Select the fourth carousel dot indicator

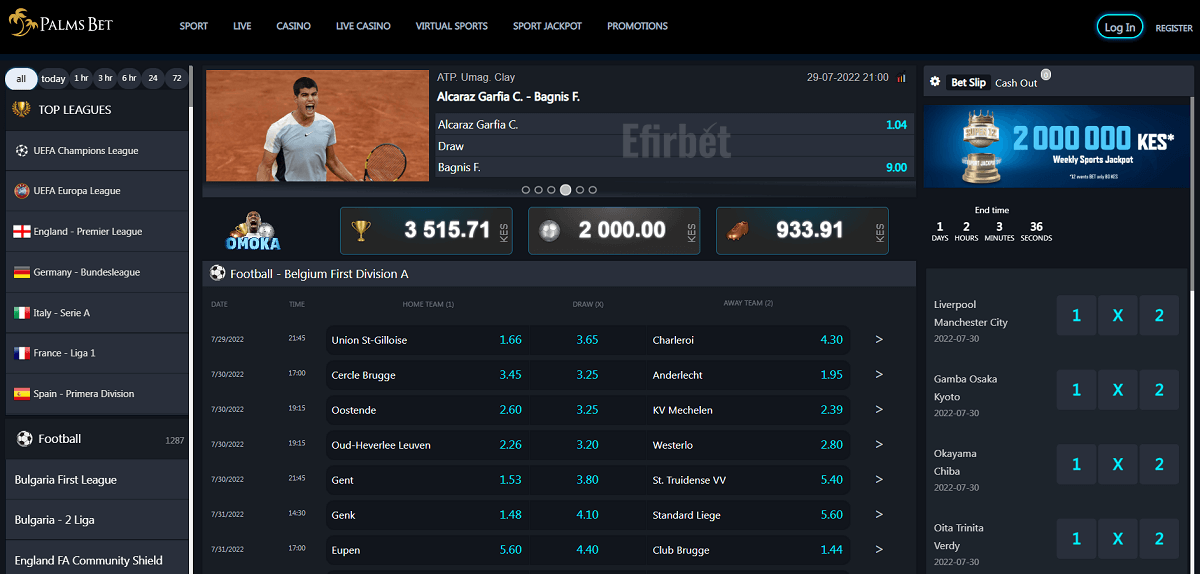[x=566, y=189]
